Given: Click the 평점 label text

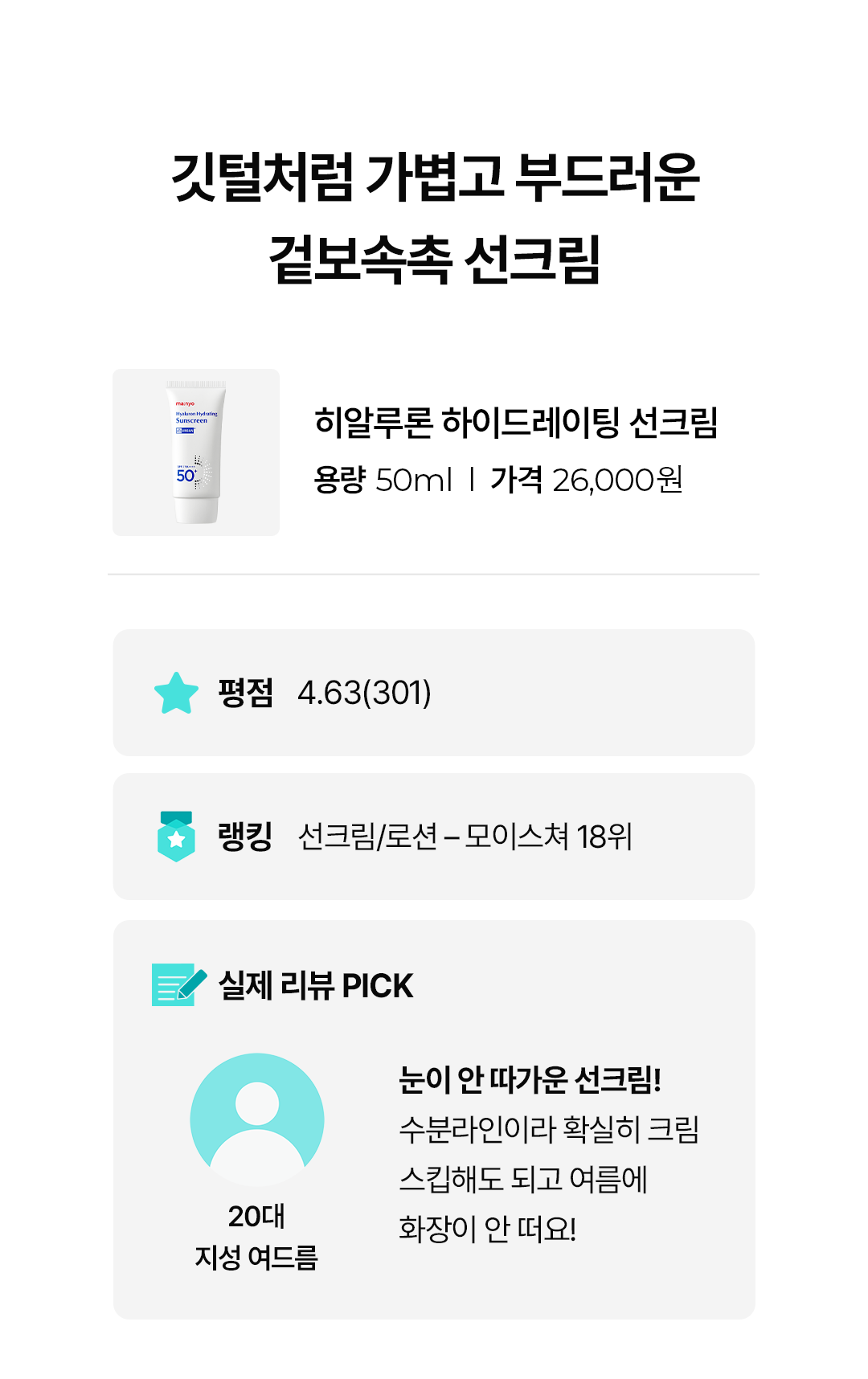Looking at the screenshot, I should pos(246,693).
